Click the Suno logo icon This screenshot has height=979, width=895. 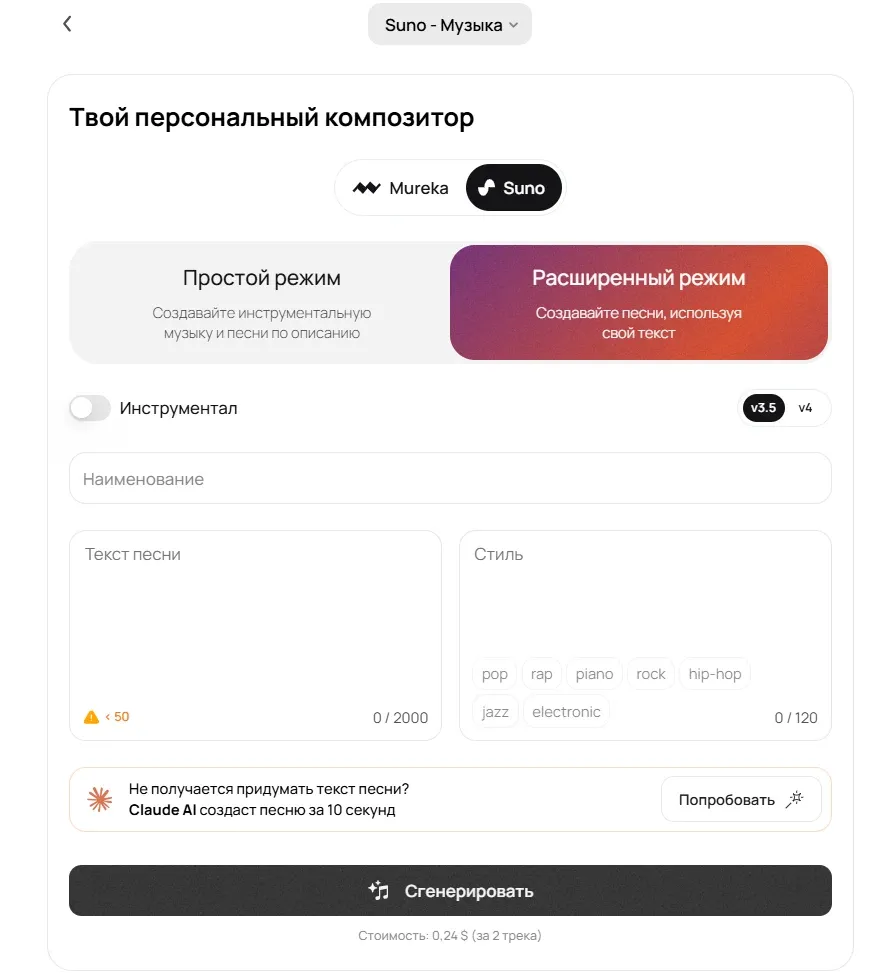(486, 187)
